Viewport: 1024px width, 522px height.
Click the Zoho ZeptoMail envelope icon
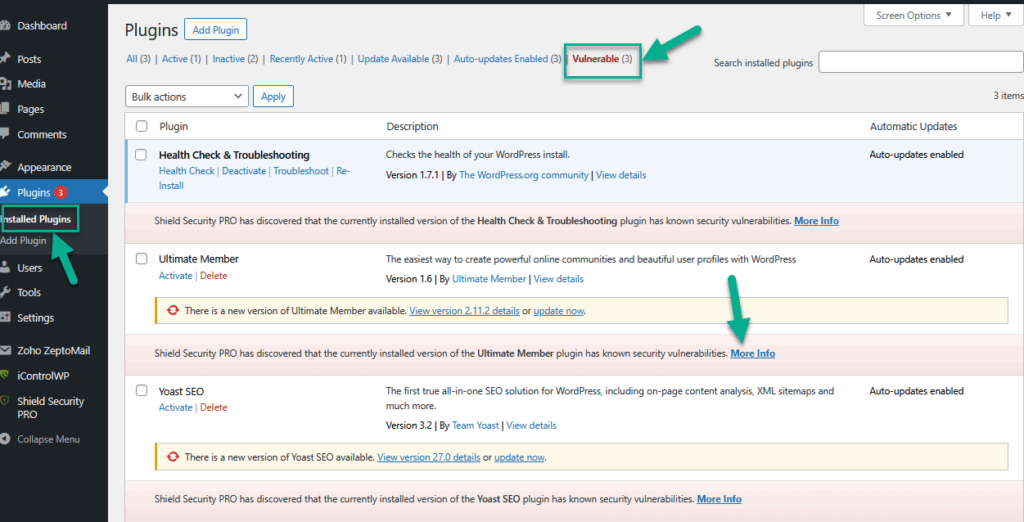click(x=5, y=350)
